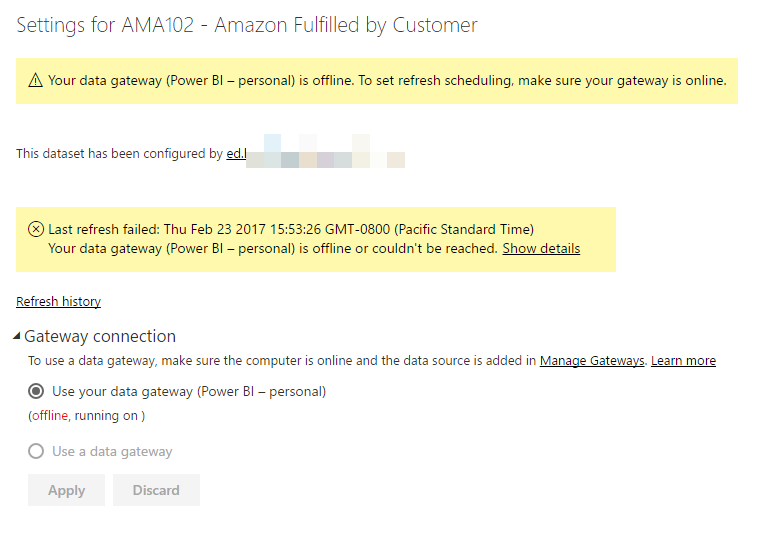Click the Last refresh failed timestamp message
This screenshot has height=537, width=782.
coord(291,229)
